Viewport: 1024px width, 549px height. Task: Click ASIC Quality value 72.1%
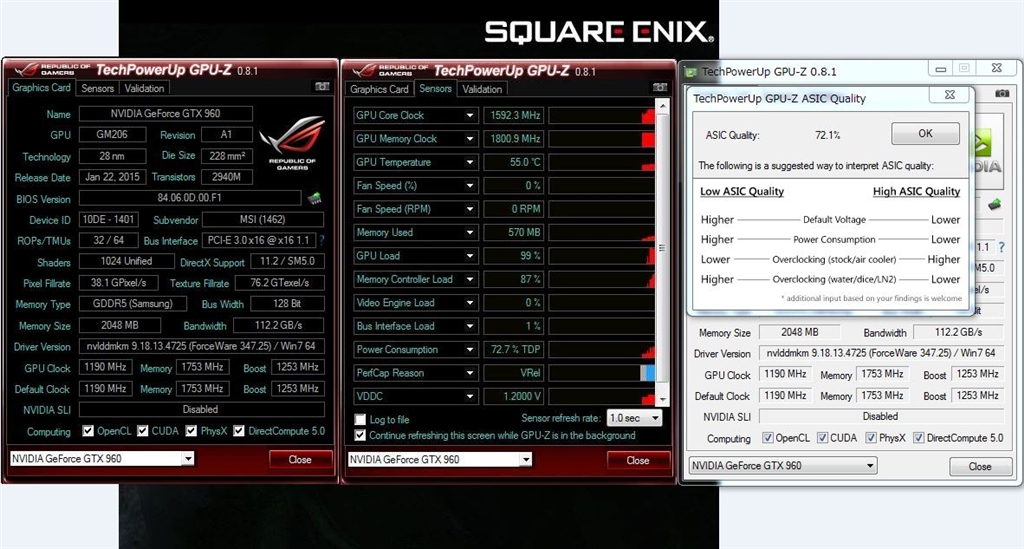tap(827, 135)
